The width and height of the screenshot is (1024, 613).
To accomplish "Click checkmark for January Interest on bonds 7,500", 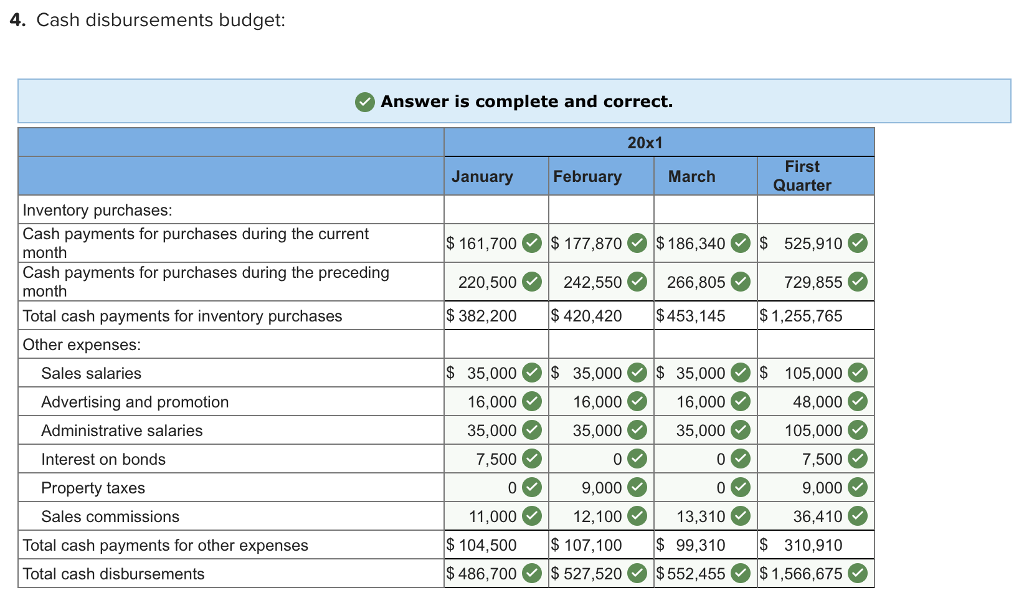I will [x=532, y=459].
